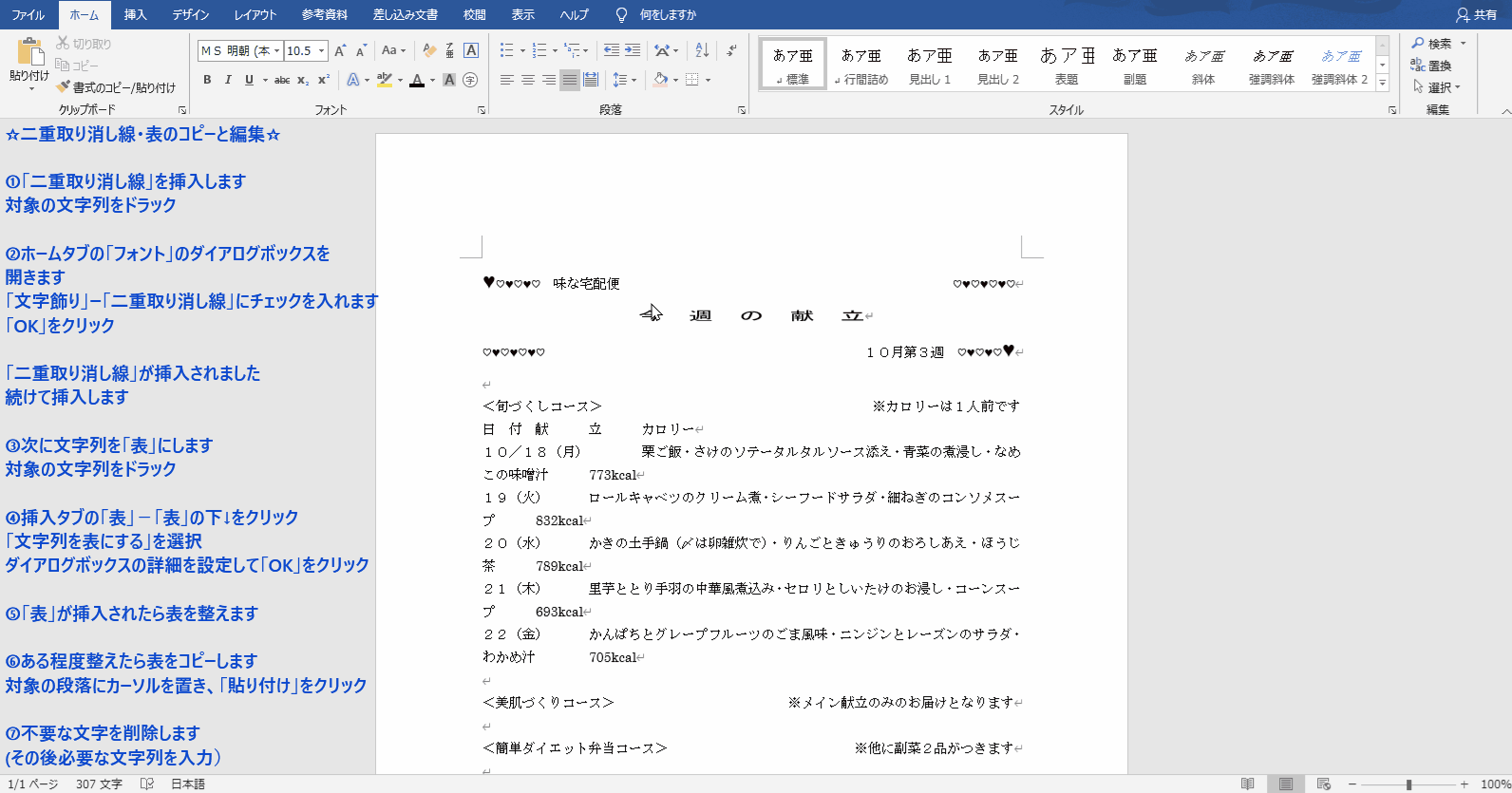Click the clear formatting eraser icon
1512x793 pixels.
[429, 50]
